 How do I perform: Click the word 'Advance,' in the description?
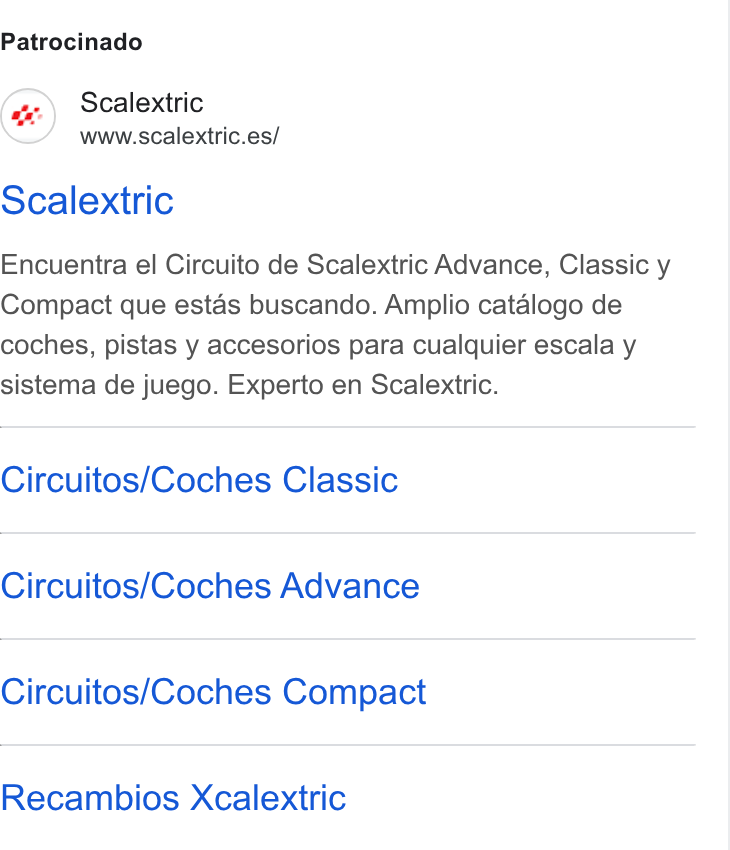tap(493, 265)
